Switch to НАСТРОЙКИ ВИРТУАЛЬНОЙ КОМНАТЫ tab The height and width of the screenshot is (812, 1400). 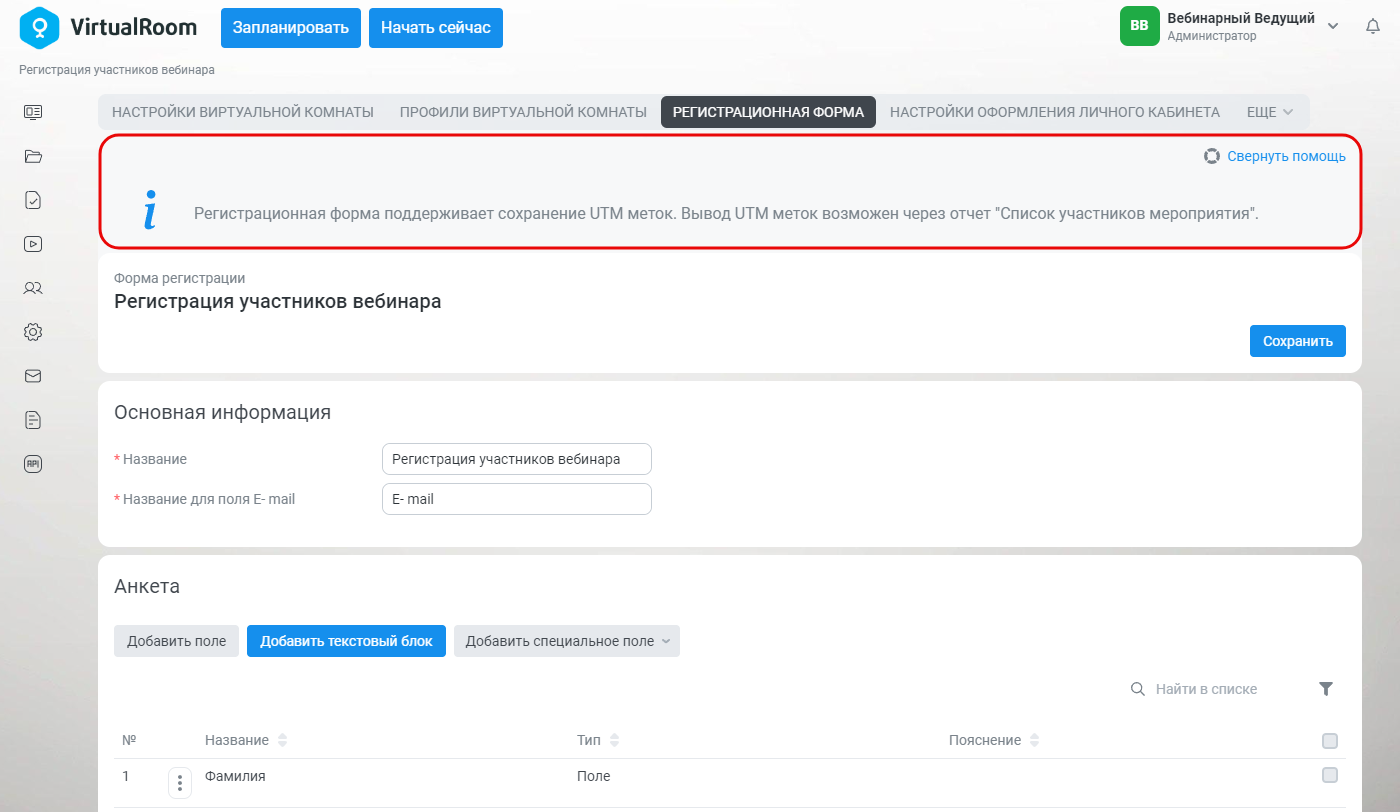(x=243, y=112)
